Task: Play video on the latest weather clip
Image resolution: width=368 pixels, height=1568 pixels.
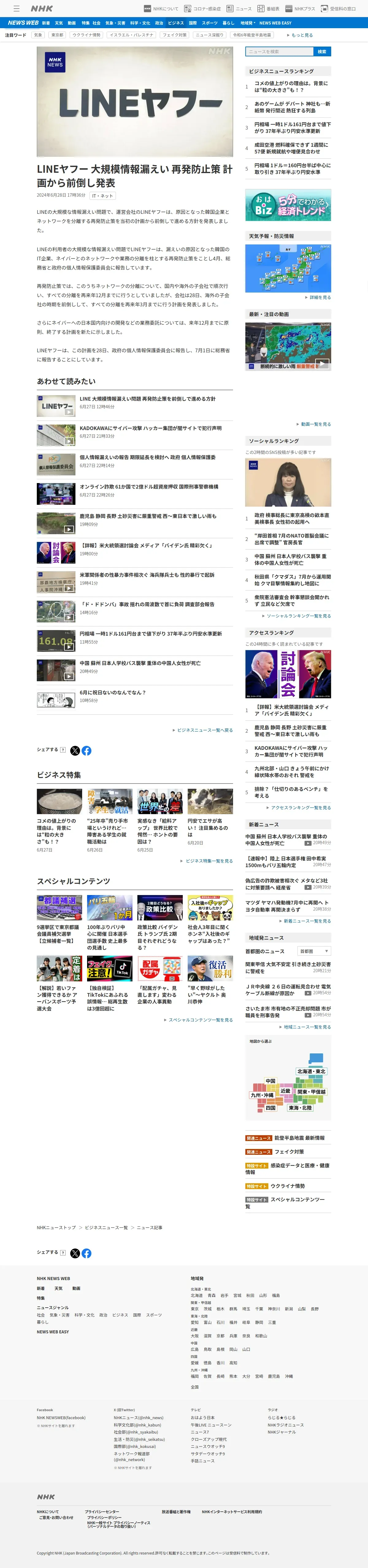Action: 322,363
